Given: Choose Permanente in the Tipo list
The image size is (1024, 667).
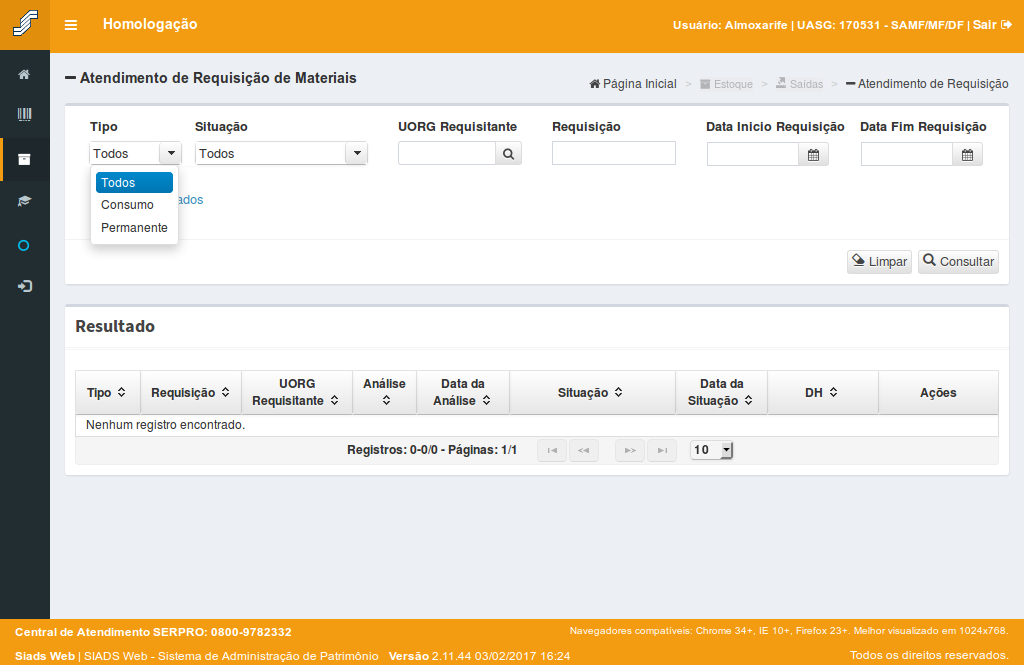Looking at the screenshot, I should pos(135,228).
